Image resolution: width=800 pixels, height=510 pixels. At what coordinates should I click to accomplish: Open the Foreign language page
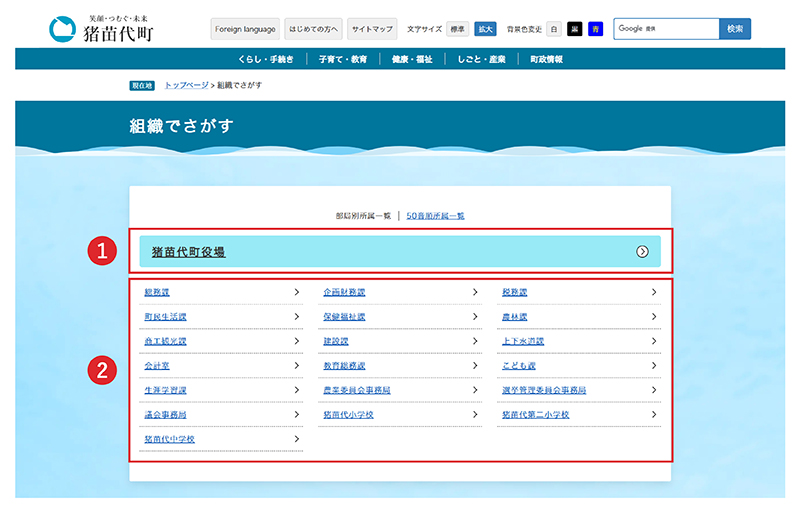pyautogui.click(x=245, y=29)
